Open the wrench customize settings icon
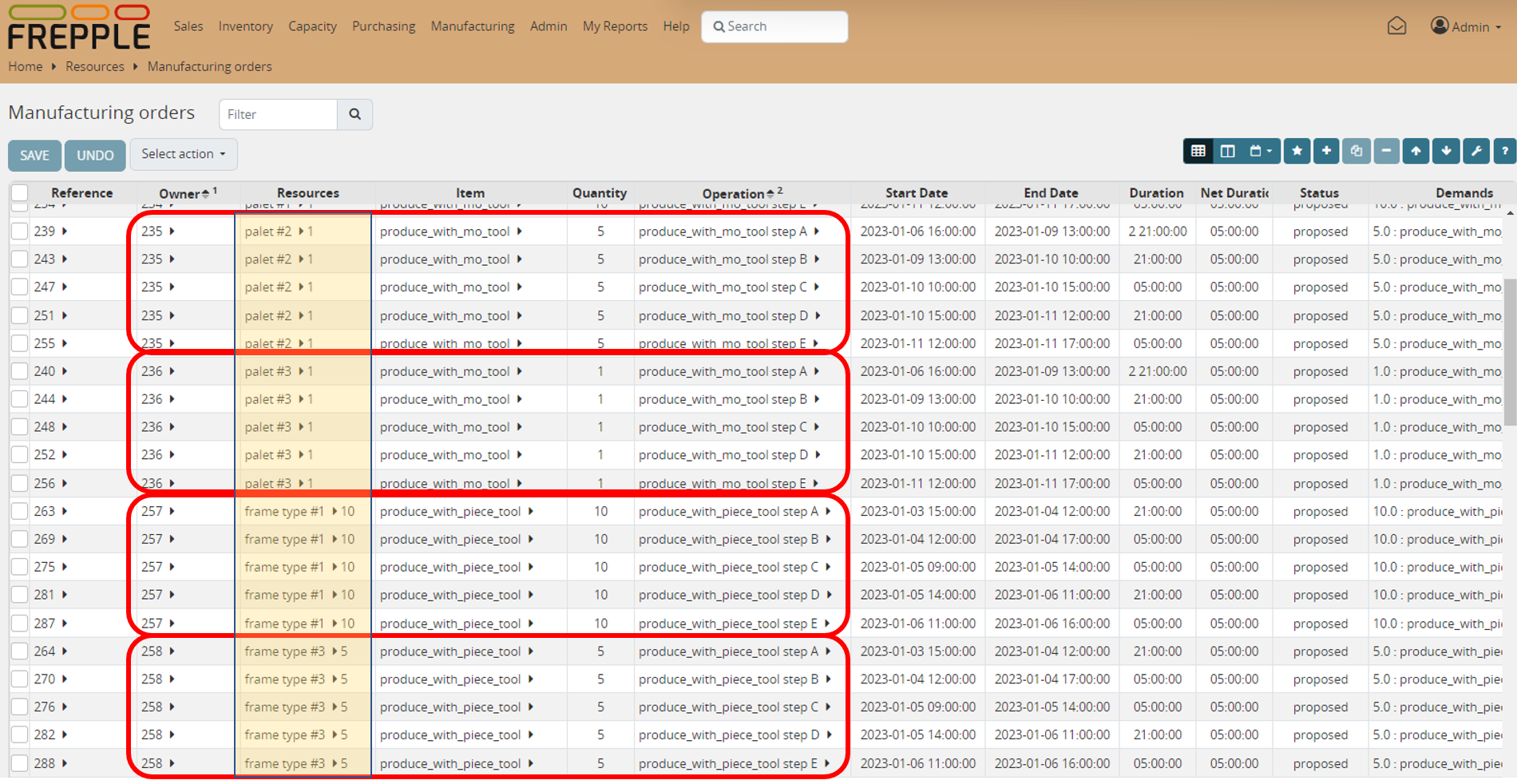The image size is (1517, 784). click(1476, 151)
